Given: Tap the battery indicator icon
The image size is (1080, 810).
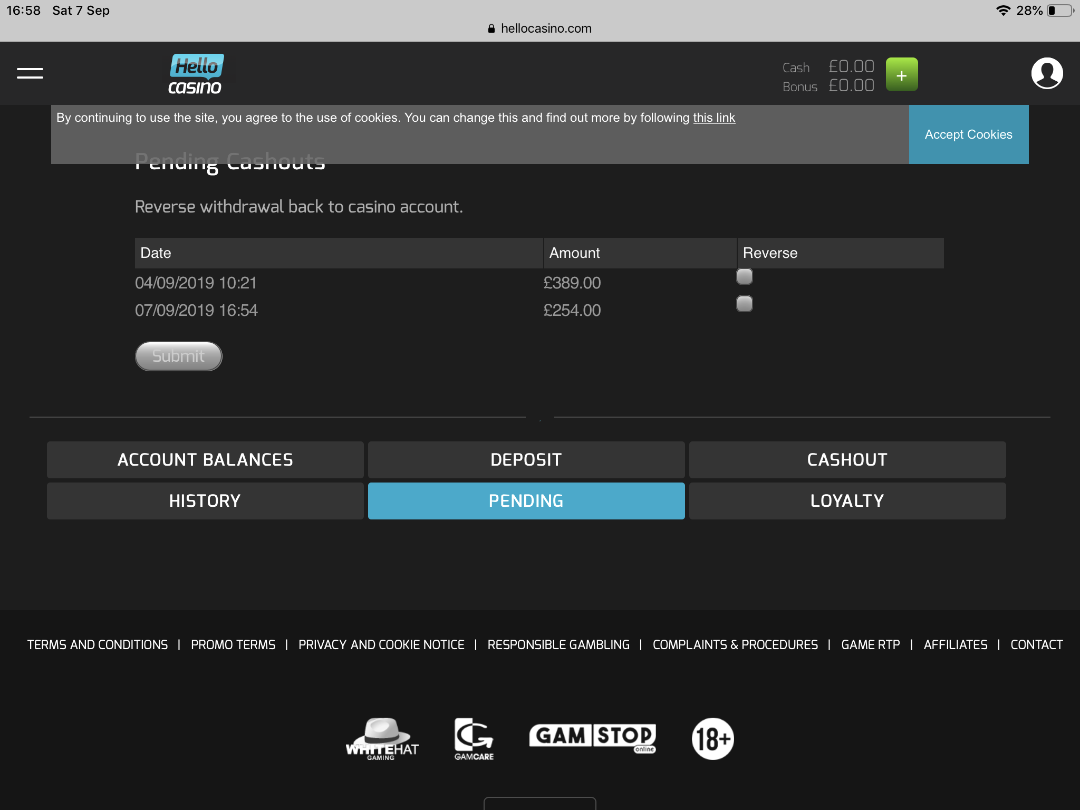Looking at the screenshot, I should (x=1060, y=10).
